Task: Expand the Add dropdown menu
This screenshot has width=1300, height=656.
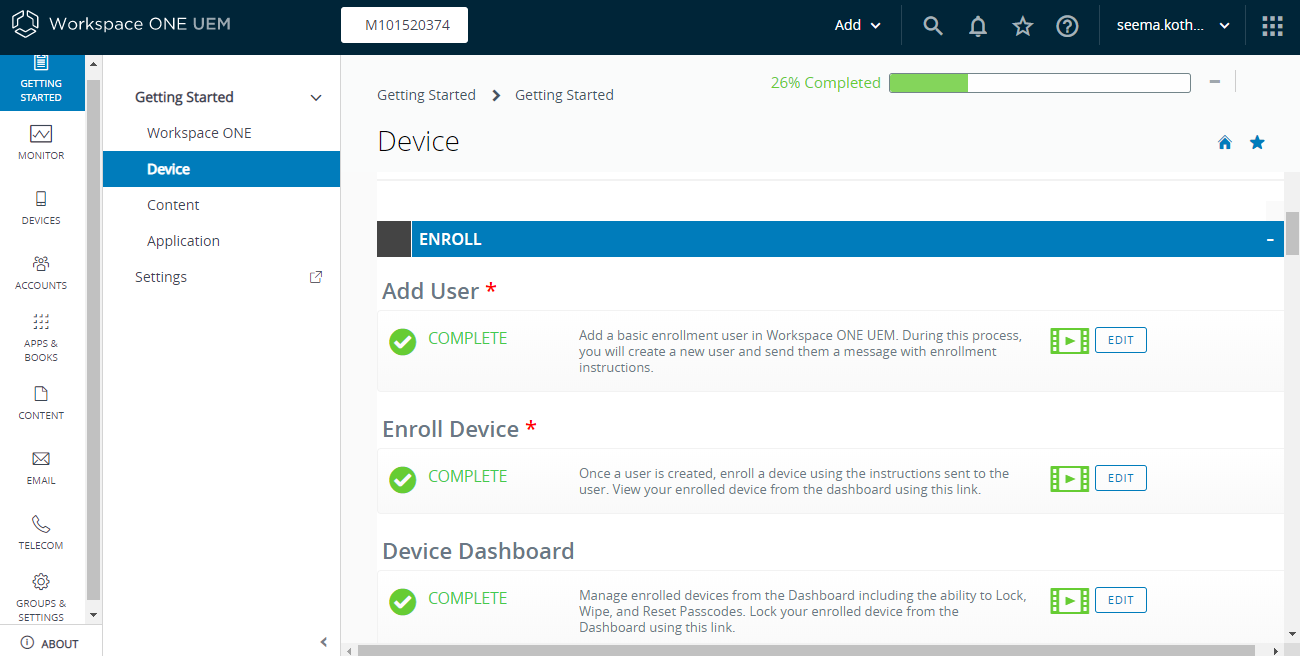Action: click(x=858, y=26)
